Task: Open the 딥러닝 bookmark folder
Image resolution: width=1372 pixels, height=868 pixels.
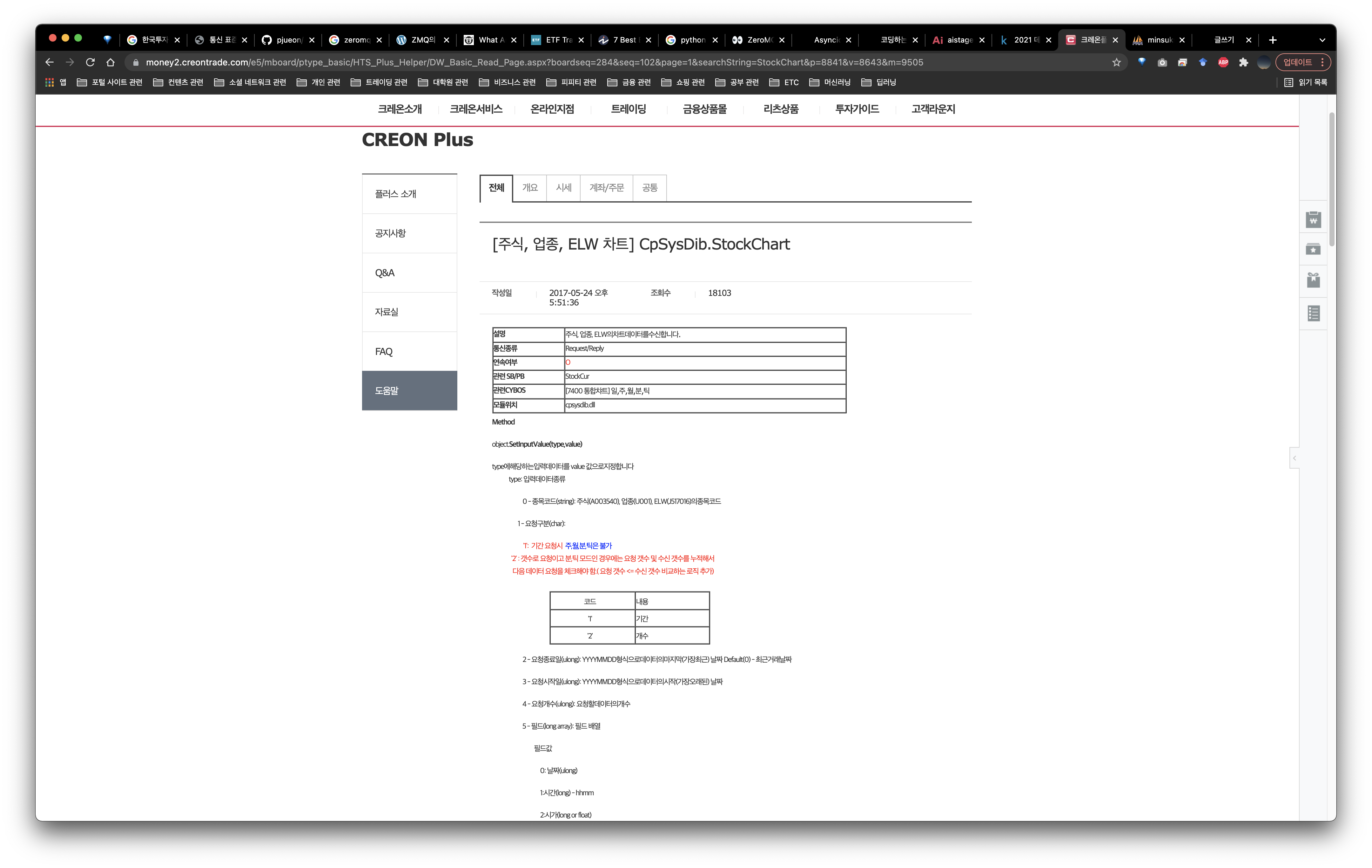Action: (878, 82)
